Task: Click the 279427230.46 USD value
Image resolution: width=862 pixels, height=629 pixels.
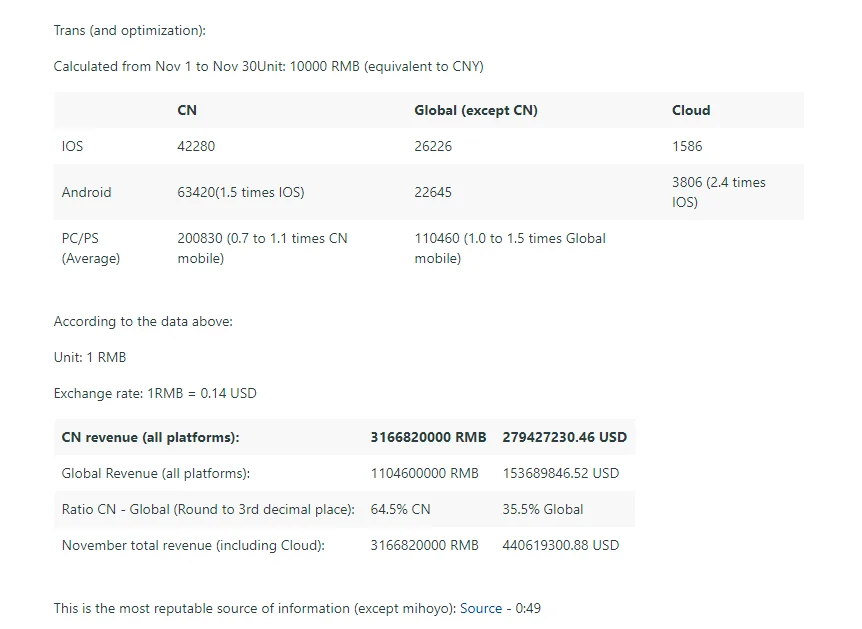Action: tap(565, 437)
